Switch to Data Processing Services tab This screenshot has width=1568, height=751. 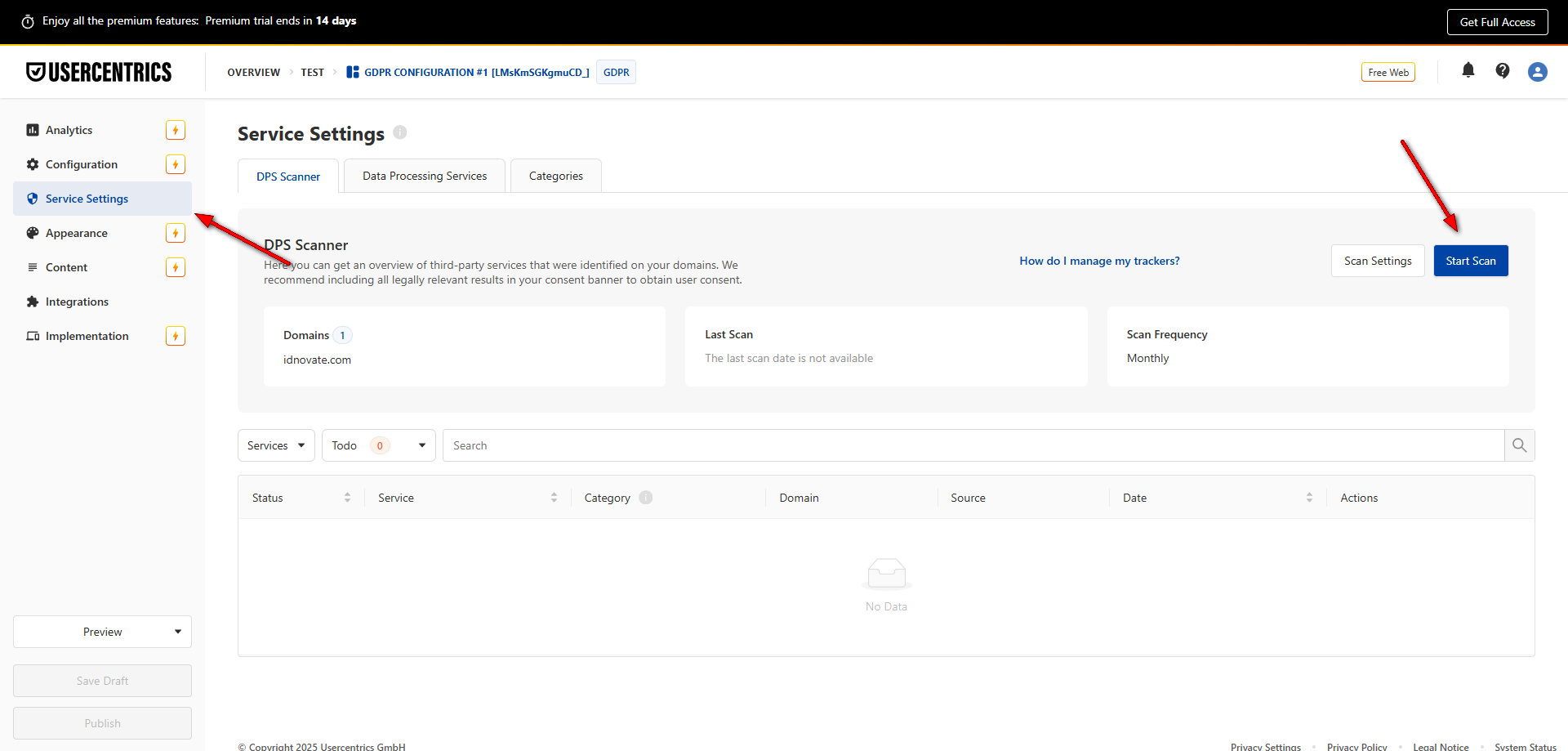[x=424, y=176]
